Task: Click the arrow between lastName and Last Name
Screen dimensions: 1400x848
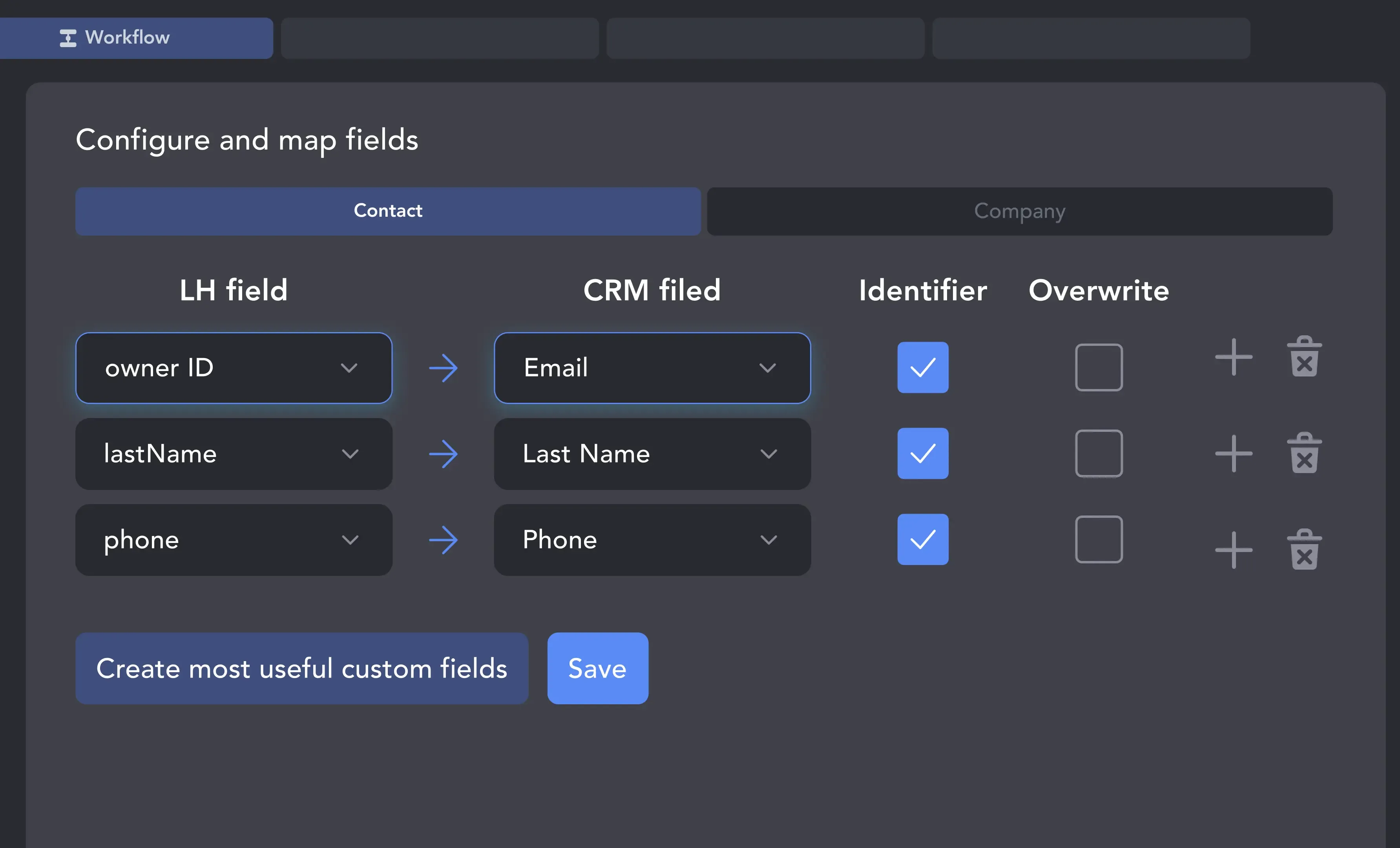Action: coord(443,453)
